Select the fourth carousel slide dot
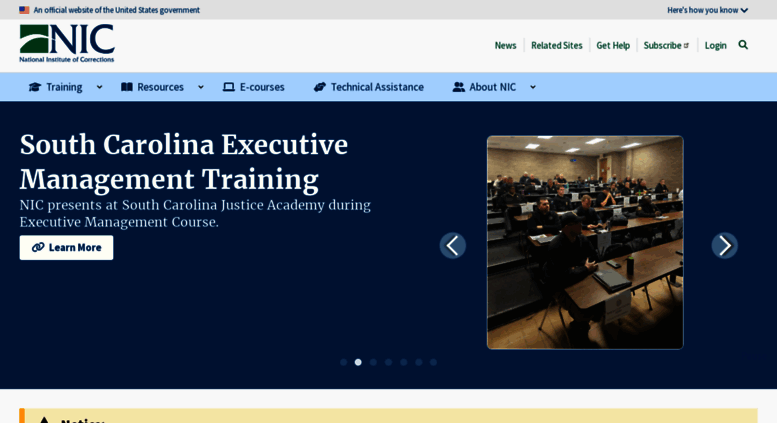This screenshot has height=423, width=777. (x=388, y=362)
